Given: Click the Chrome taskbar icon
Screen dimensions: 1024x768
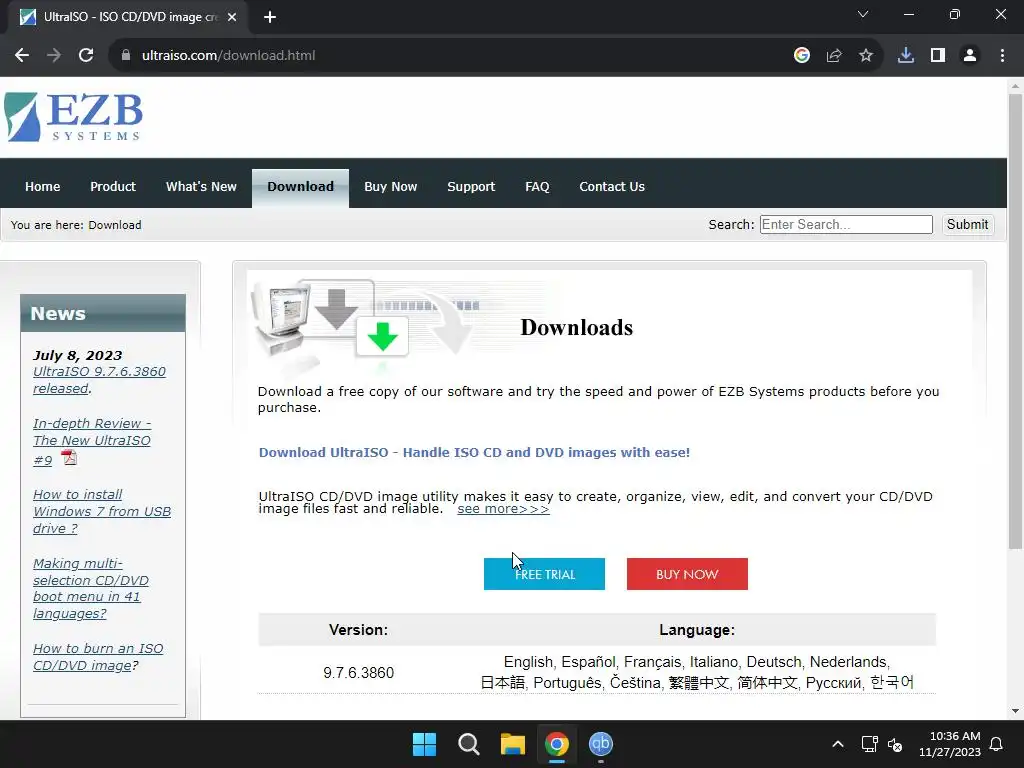Looking at the screenshot, I should click(x=557, y=744).
